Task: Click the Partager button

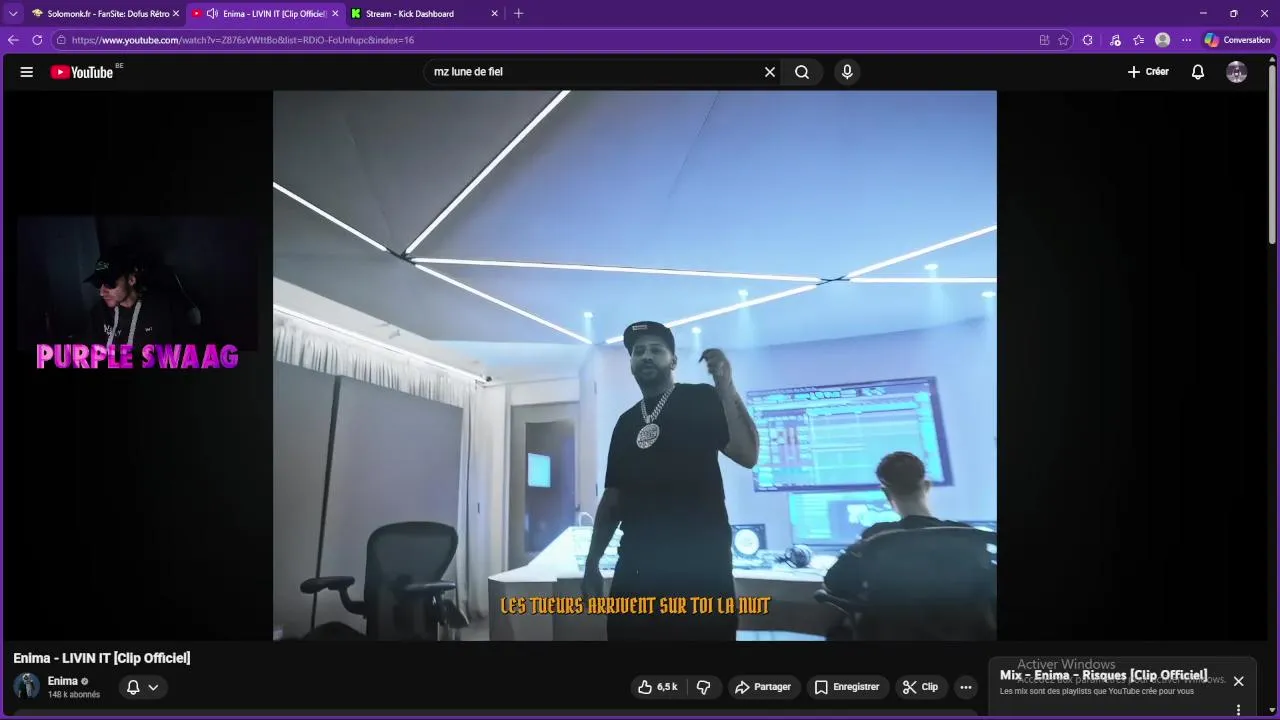Action: (762, 687)
